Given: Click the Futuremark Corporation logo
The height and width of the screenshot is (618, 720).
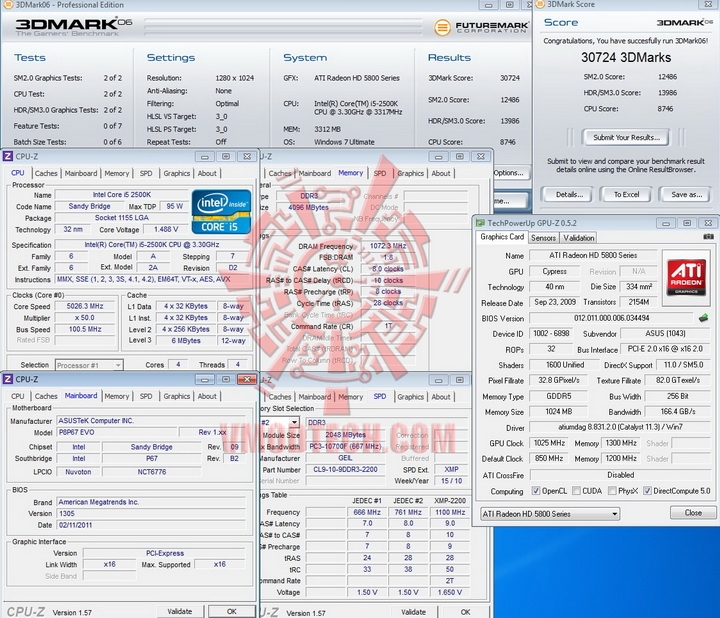Looking at the screenshot, I should 481,28.
